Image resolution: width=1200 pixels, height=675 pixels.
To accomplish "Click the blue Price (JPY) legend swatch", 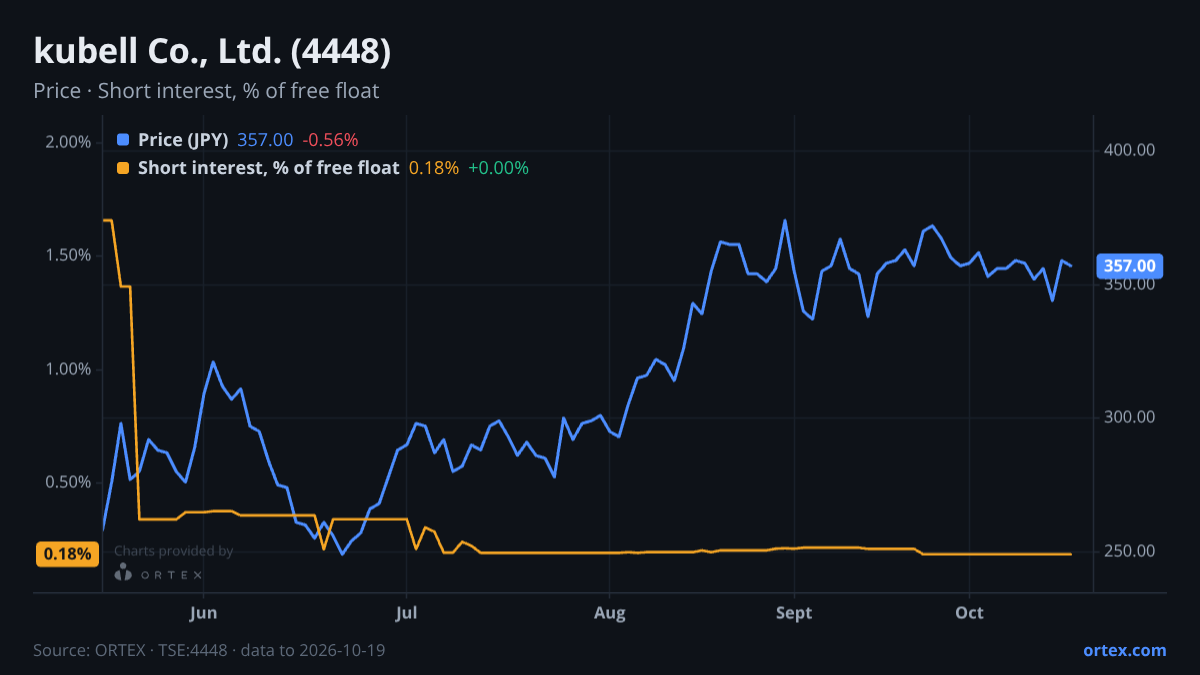I will 123,140.
